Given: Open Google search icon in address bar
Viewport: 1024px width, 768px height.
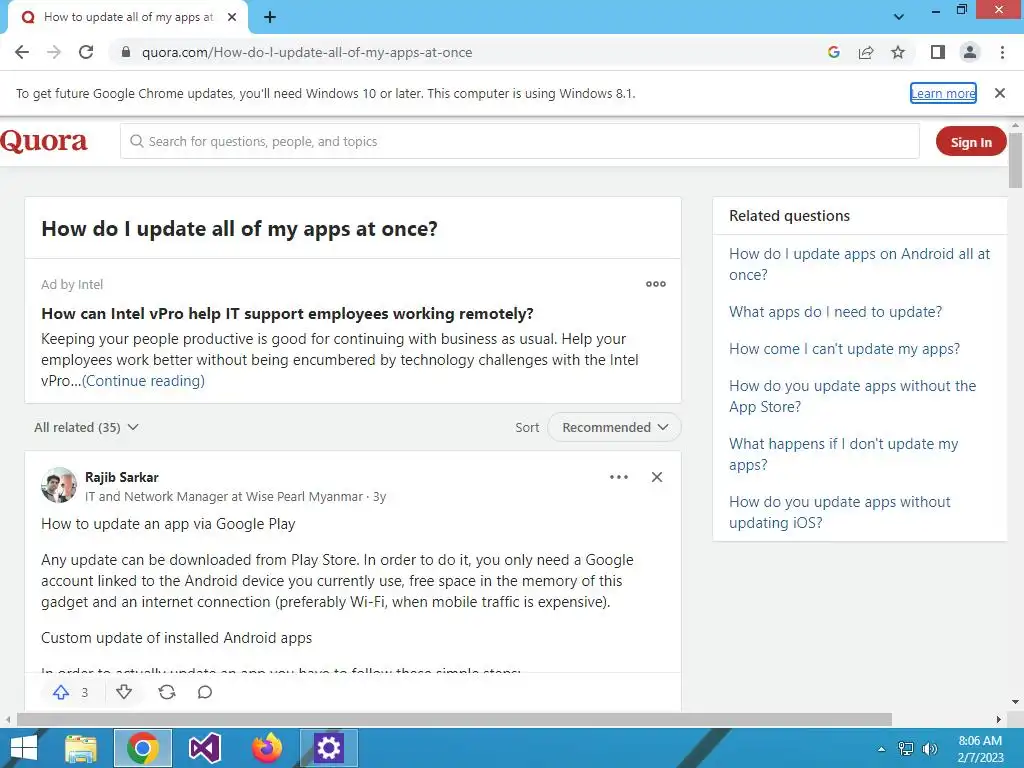Looking at the screenshot, I should 833,52.
